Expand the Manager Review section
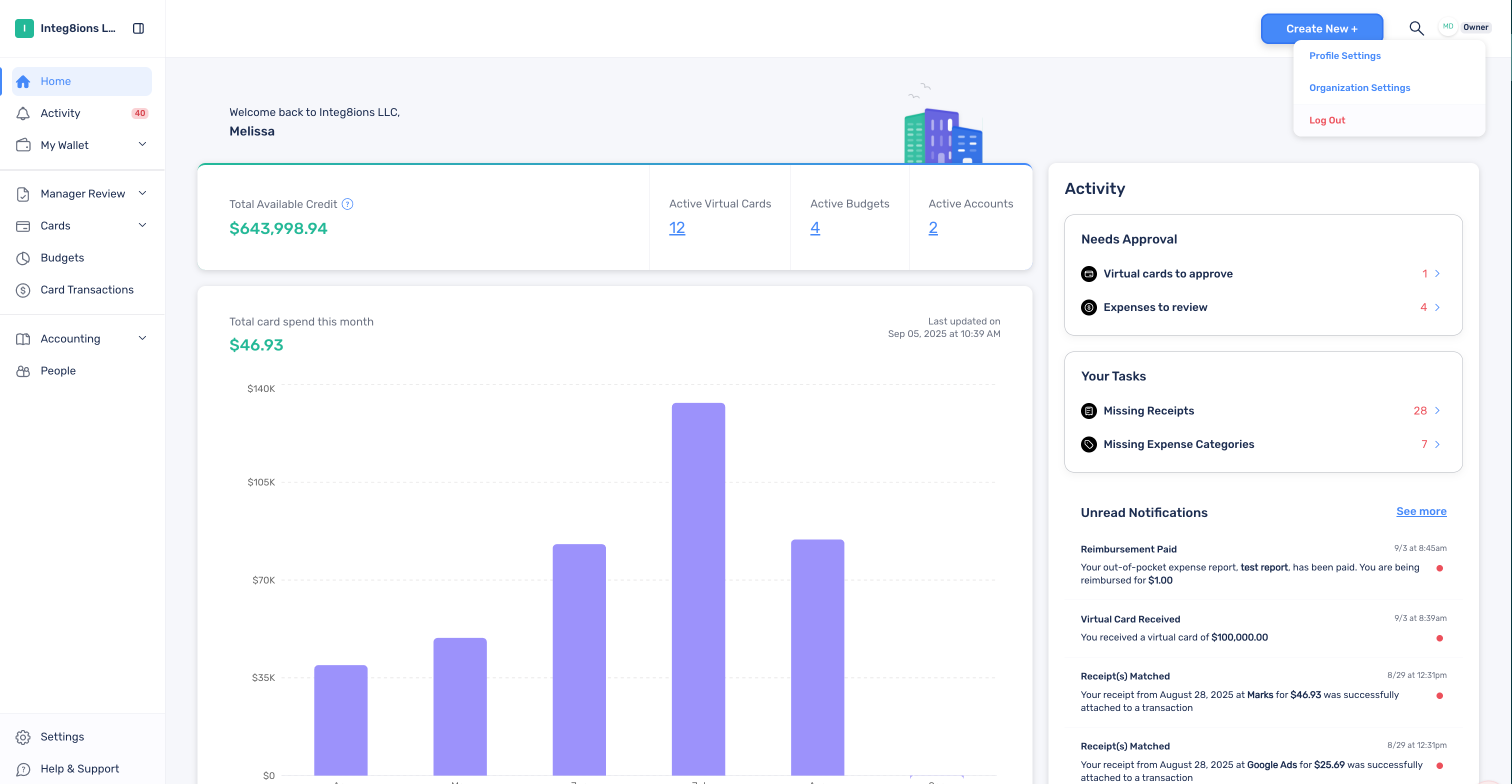 click(x=142, y=193)
